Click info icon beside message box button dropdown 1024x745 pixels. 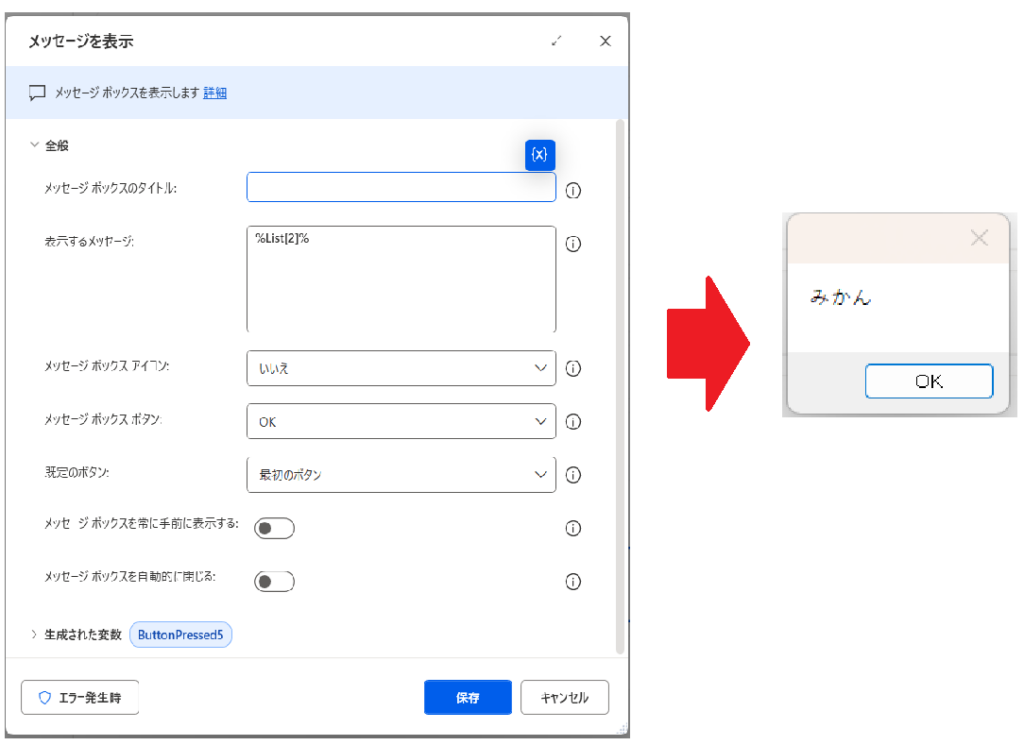point(573,421)
